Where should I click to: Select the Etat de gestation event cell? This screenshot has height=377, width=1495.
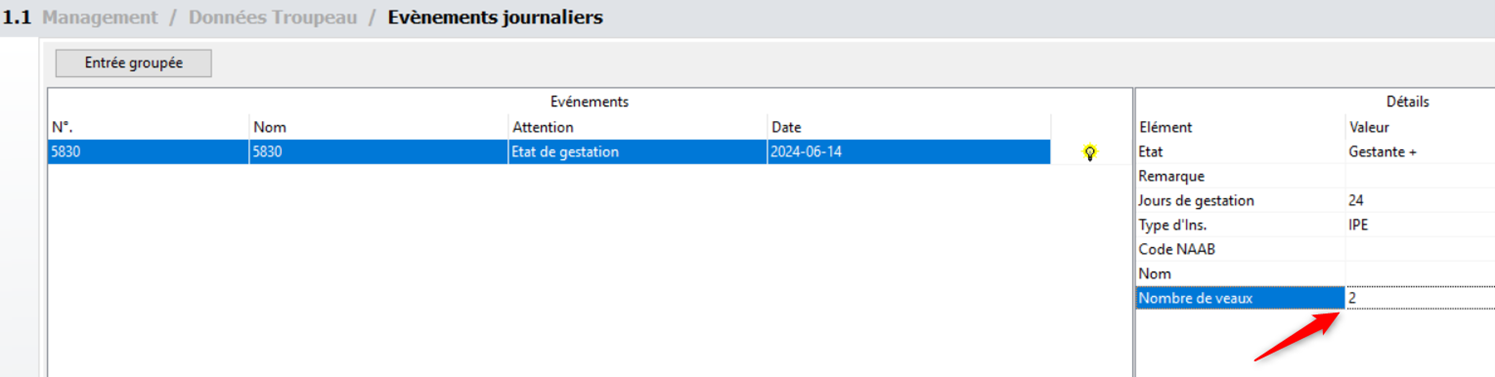click(x=637, y=152)
